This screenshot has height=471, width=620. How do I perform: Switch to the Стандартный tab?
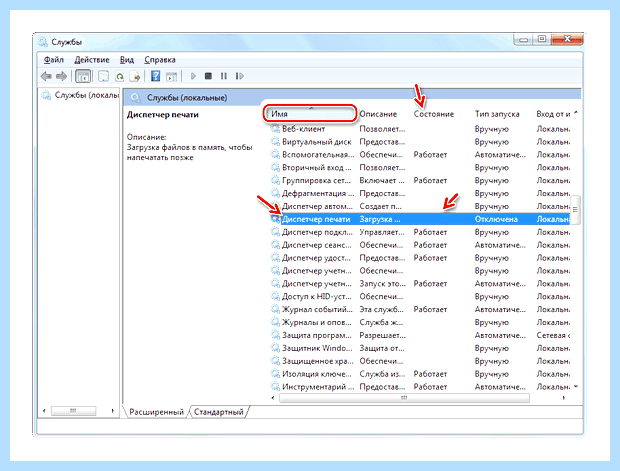[219, 412]
